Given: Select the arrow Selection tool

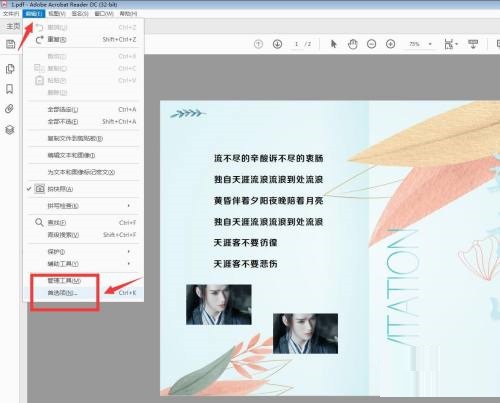Looking at the screenshot, I should [x=333, y=44].
